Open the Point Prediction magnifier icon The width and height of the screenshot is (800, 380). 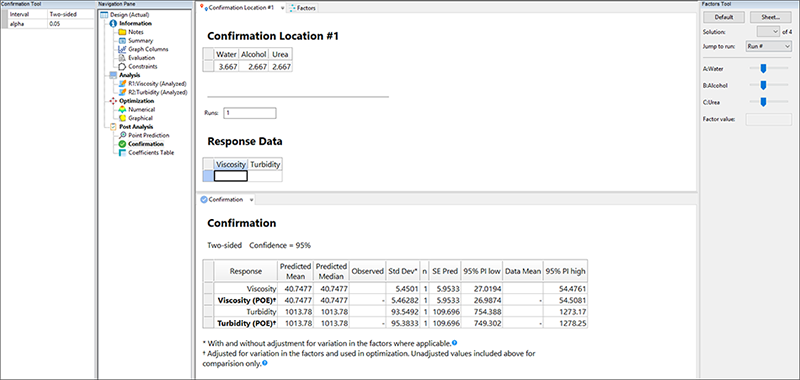122,135
